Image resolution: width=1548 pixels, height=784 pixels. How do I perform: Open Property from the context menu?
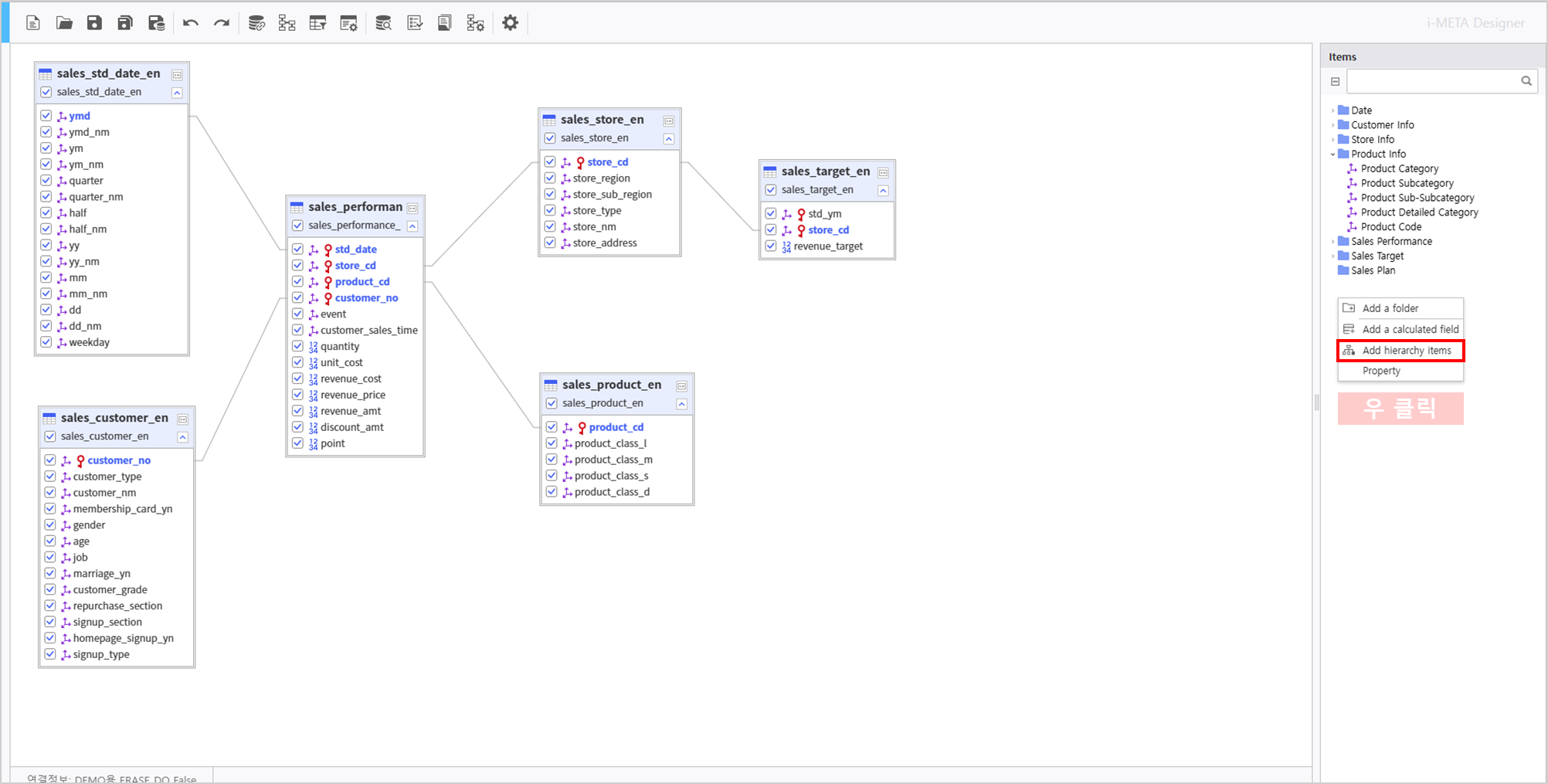pyautogui.click(x=1400, y=371)
